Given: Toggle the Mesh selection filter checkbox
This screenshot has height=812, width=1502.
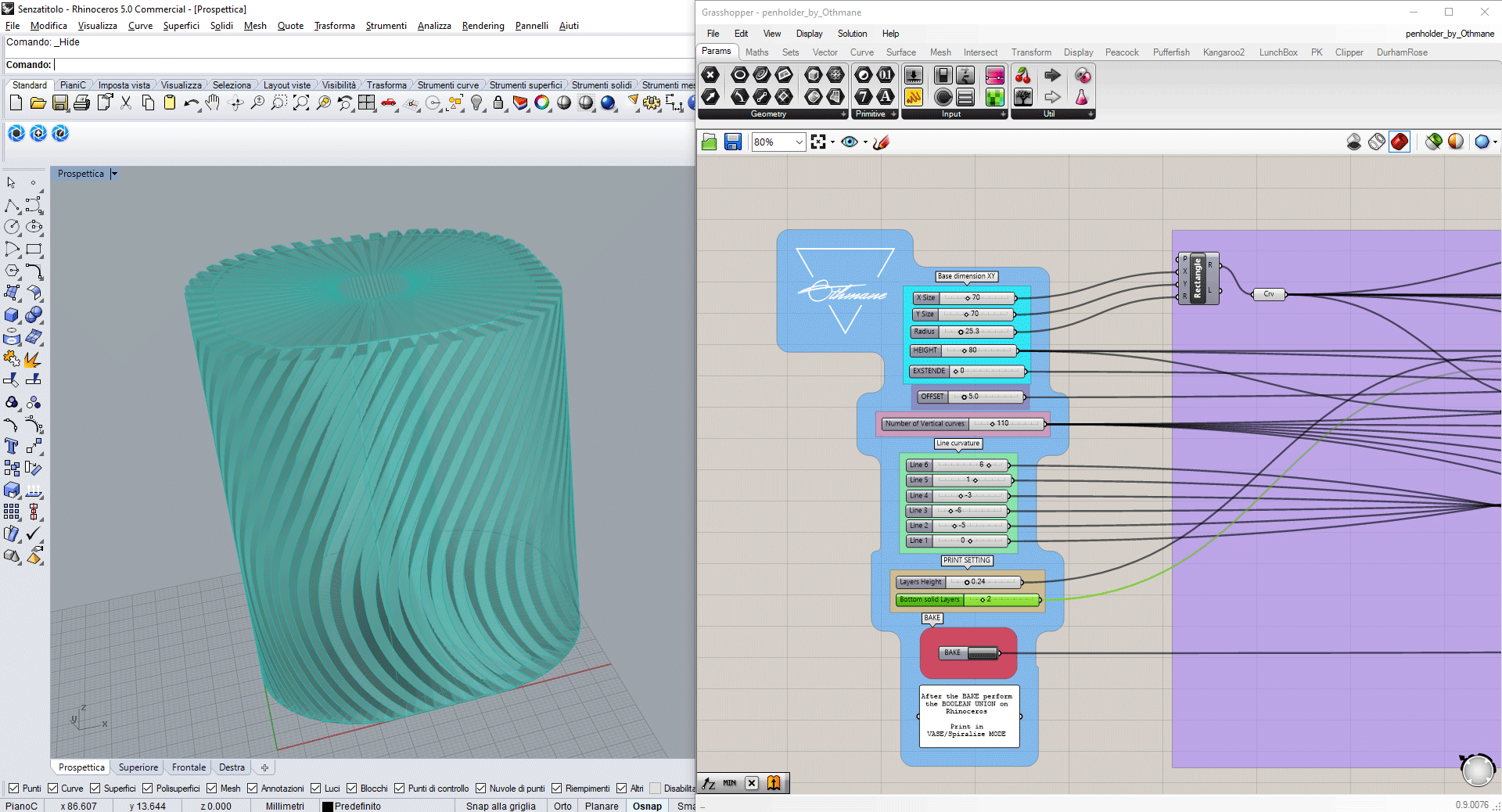Looking at the screenshot, I should click(211, 789).
